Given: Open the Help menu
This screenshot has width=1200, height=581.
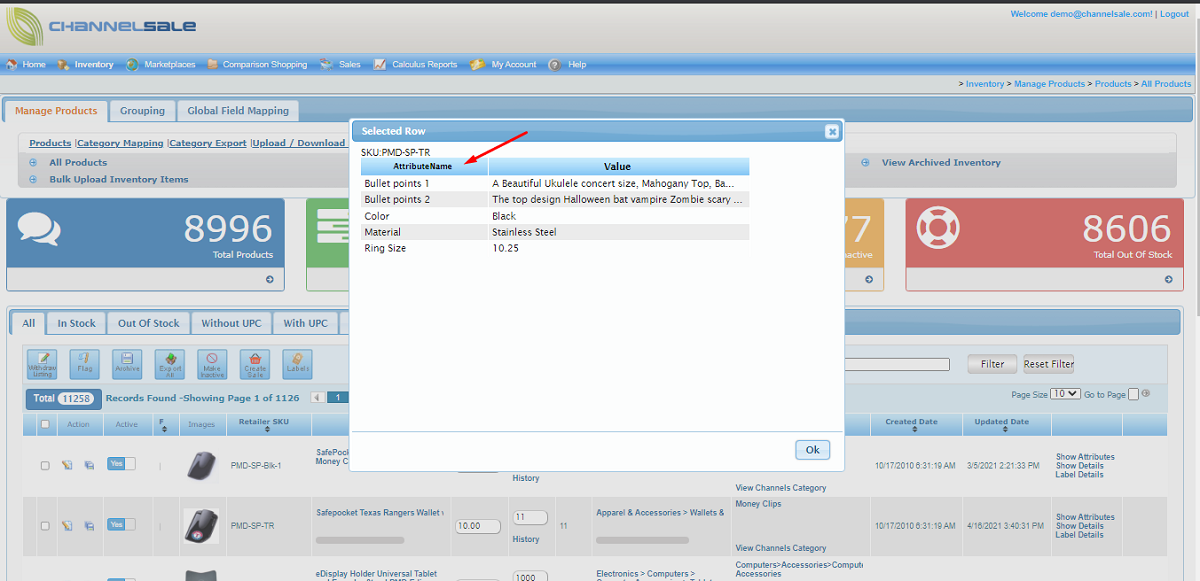Looking at the screenshot, I should 568,65.
